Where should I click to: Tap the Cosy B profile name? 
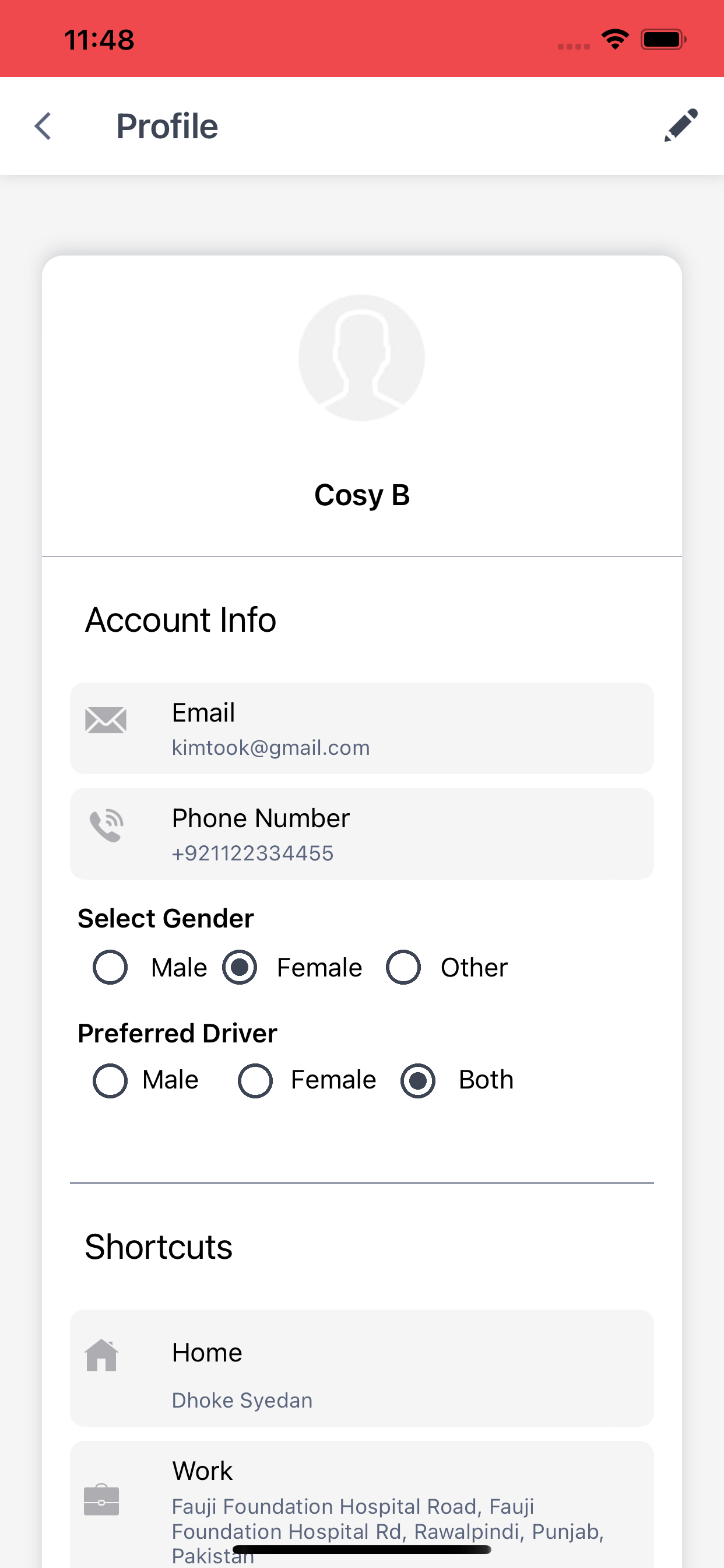click(x=362, y=495)
